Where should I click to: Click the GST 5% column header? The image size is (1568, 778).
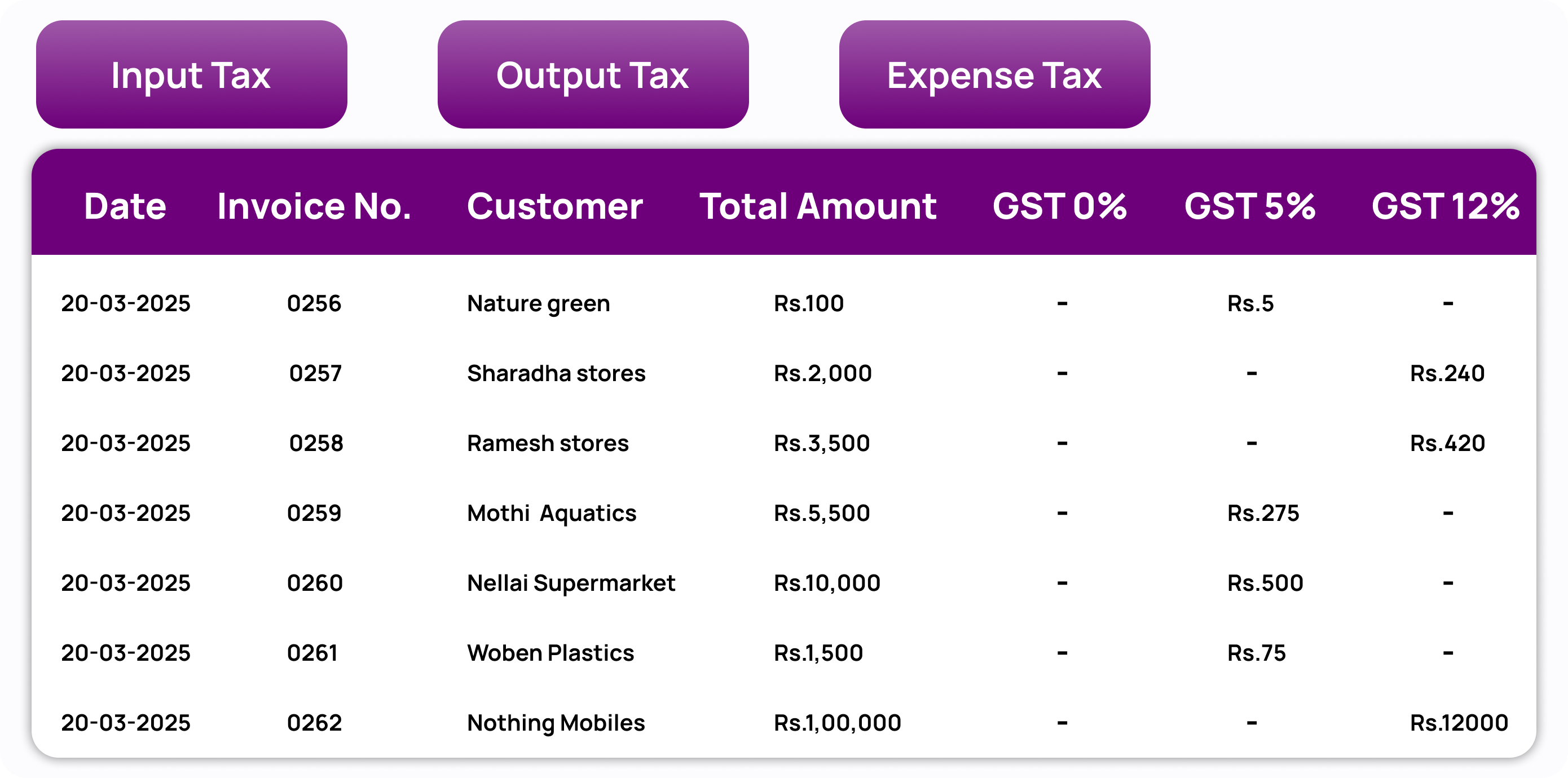coord(1250,206)
